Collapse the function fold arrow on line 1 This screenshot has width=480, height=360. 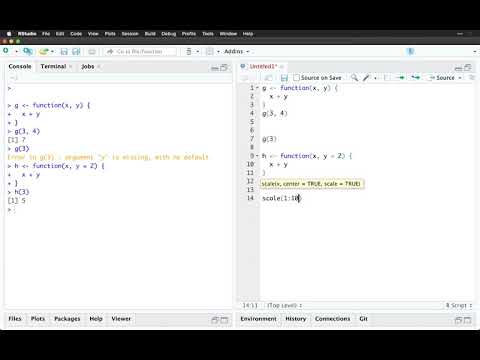[x=257, y=88]
